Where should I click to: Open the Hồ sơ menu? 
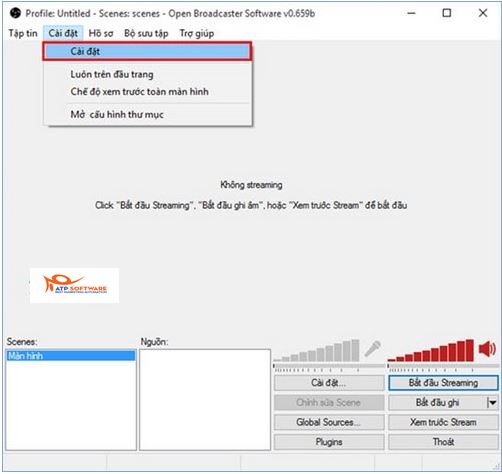pos(101,33)
